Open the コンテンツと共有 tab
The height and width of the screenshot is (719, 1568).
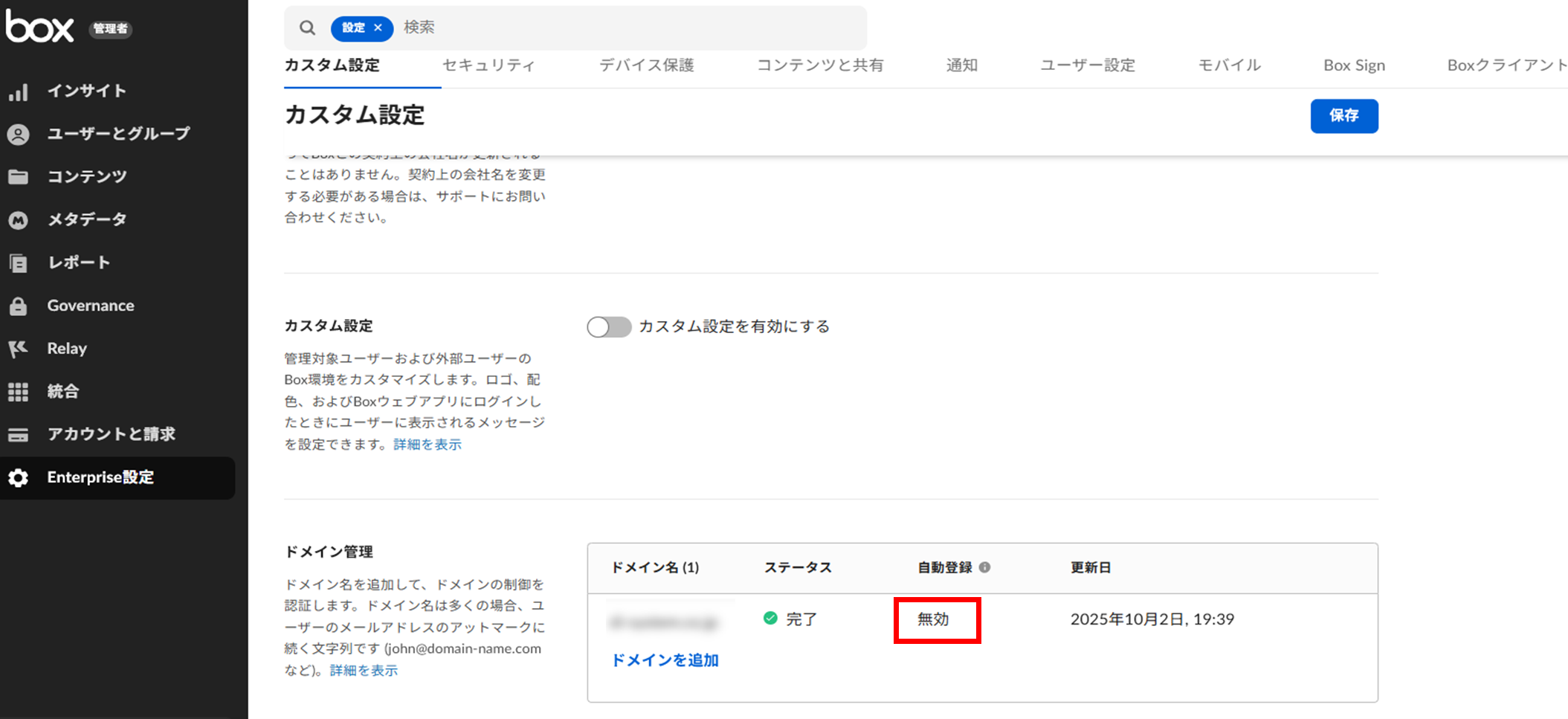tap(820, 65)
